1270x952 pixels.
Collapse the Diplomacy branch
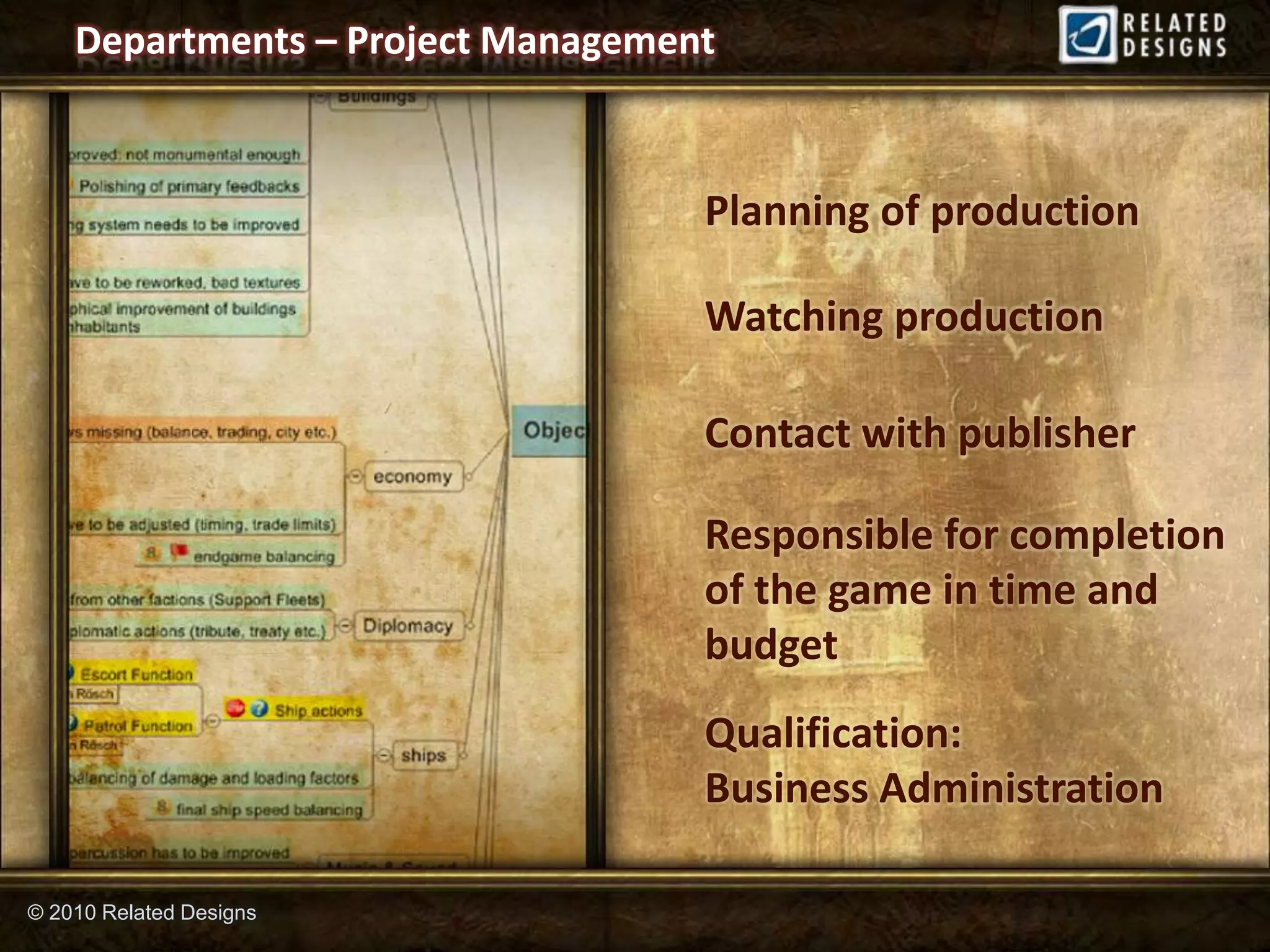pos(345,625)
